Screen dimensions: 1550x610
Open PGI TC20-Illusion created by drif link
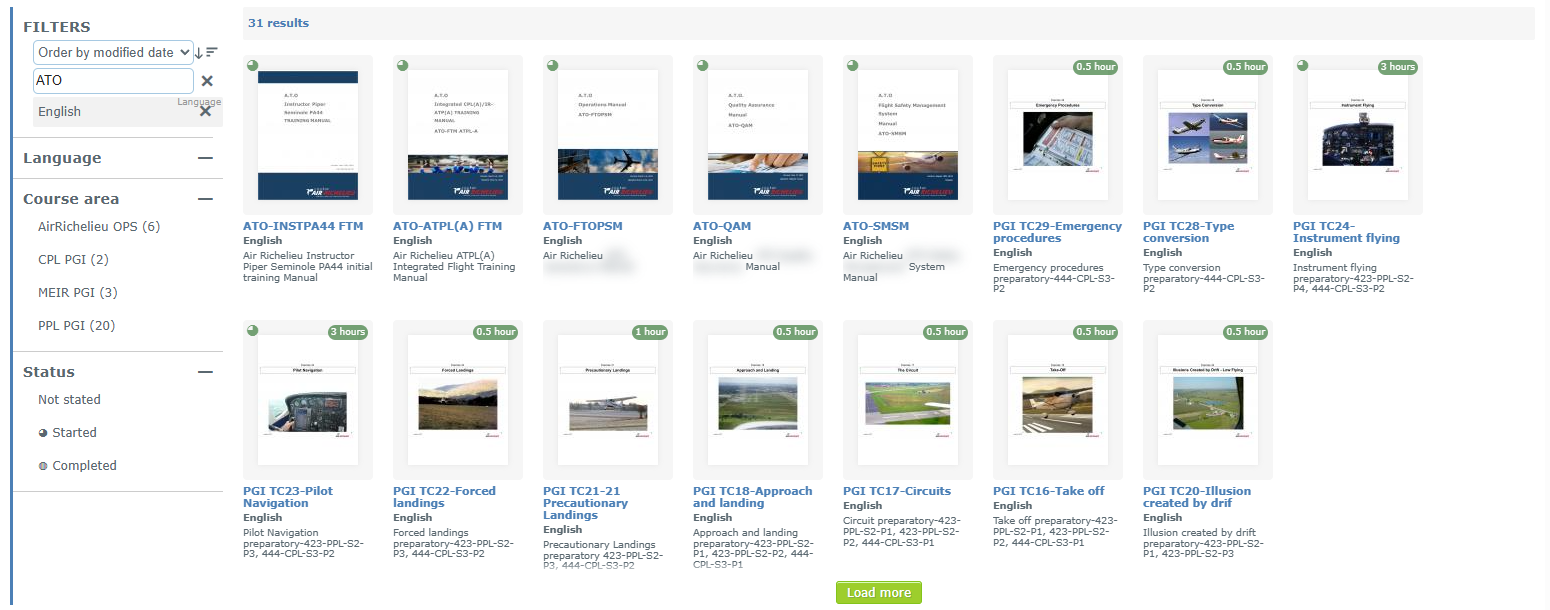1197,497
